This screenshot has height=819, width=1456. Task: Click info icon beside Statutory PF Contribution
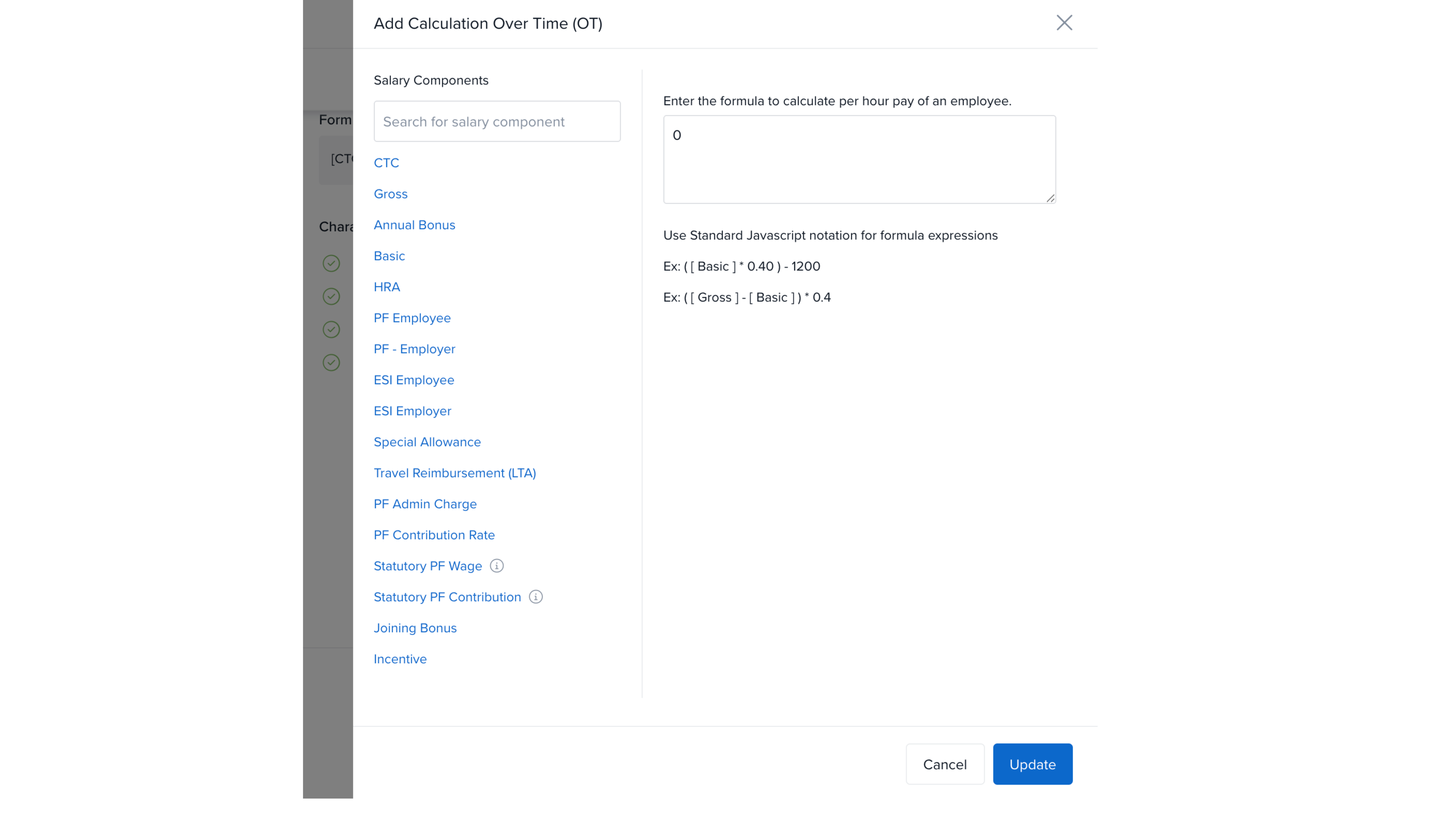tap(535, 597)
